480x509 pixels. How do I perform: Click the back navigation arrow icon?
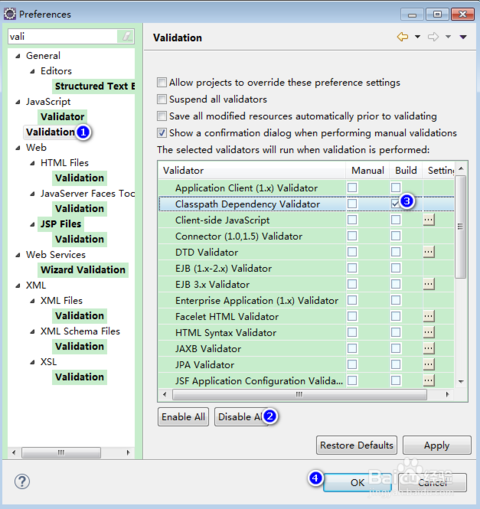coord(403,37)
